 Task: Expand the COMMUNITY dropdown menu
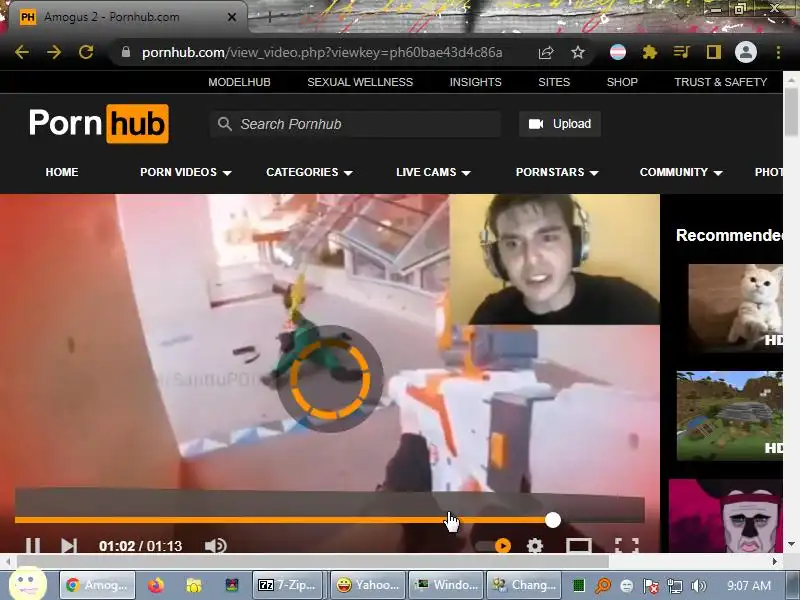click(x=681, y=172)
